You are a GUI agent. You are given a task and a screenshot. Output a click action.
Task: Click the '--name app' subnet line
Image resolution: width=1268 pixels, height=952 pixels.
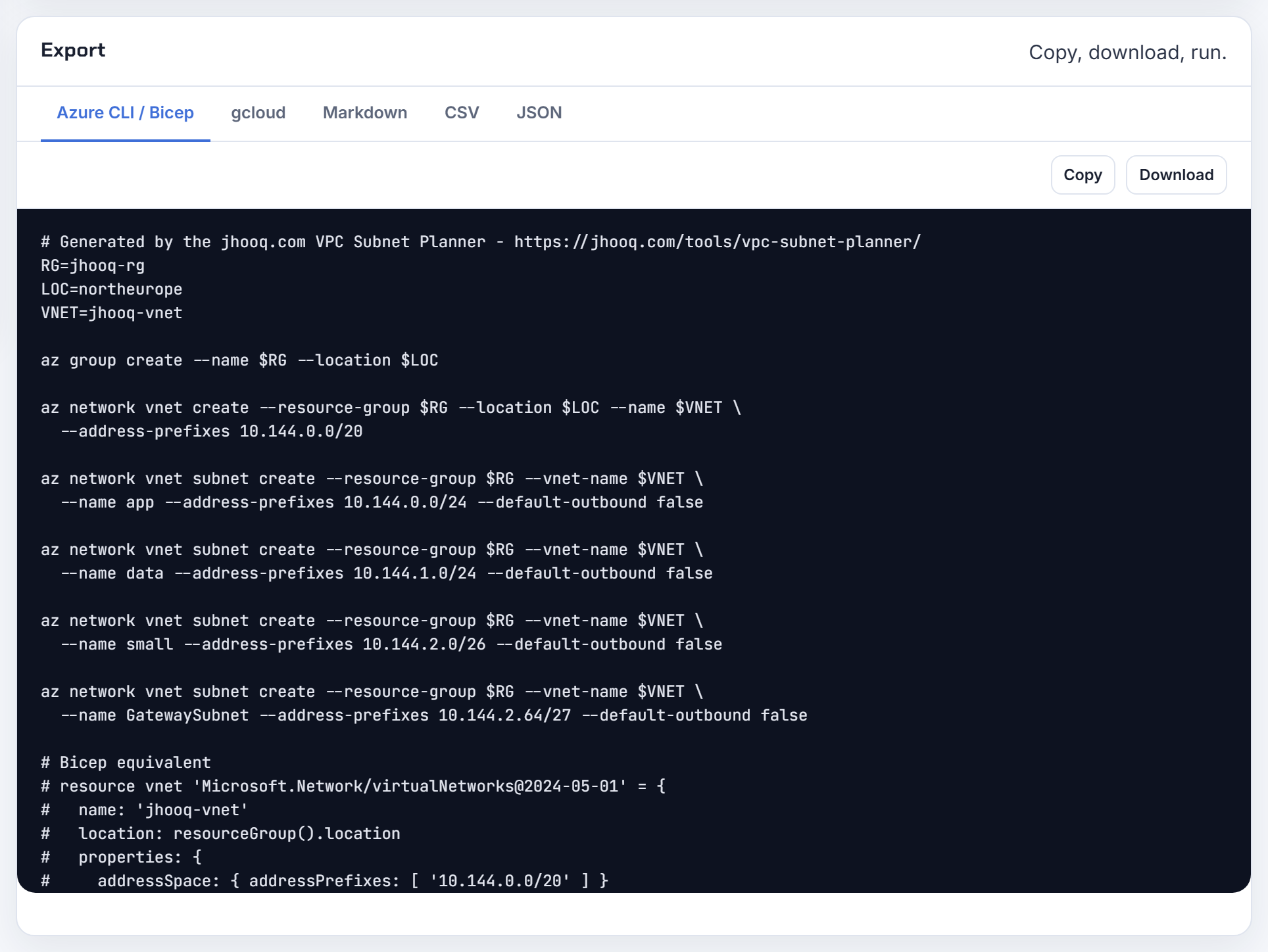382,502
